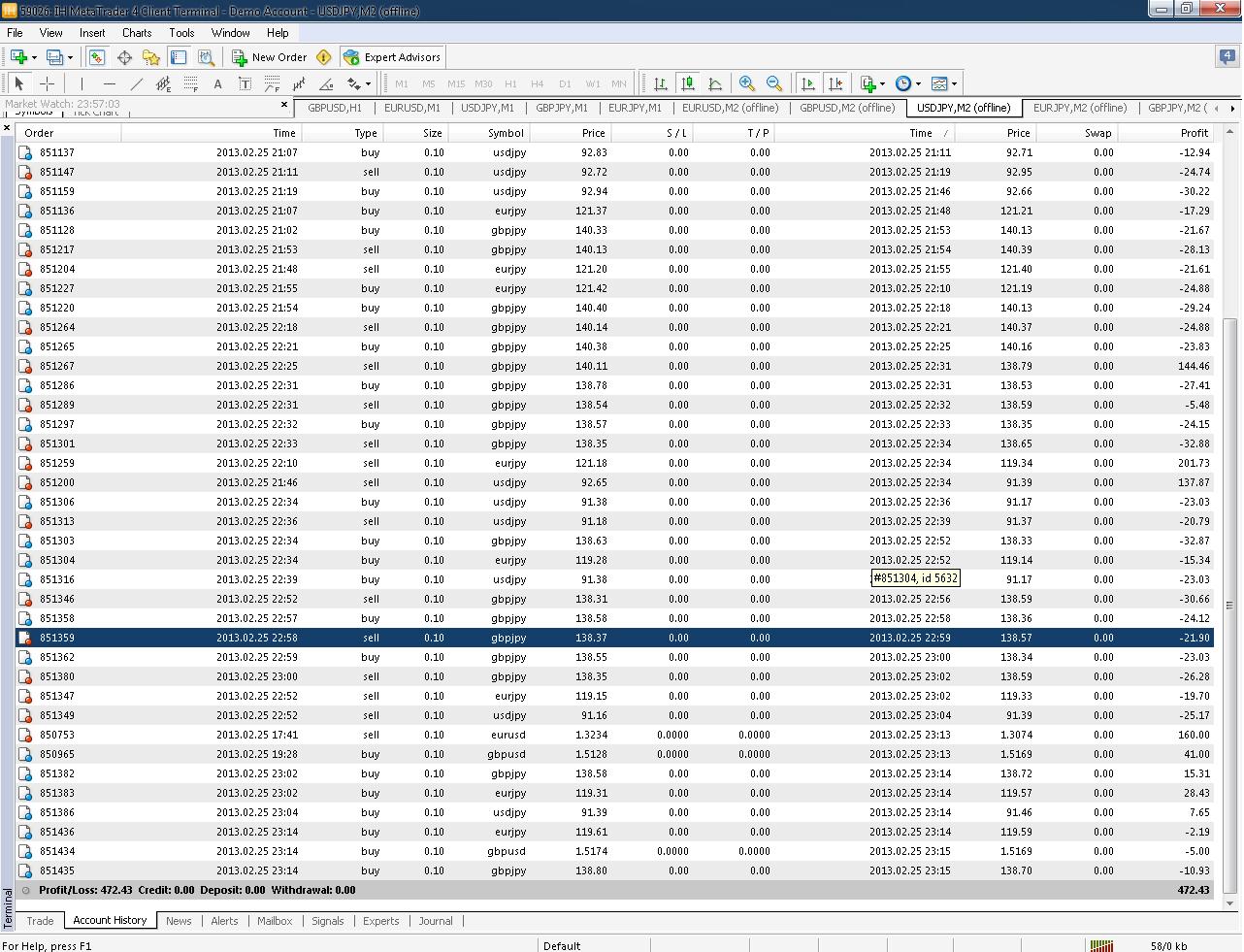Expand dropdown arrow beside Arrows tool

(x=368, y=83)
